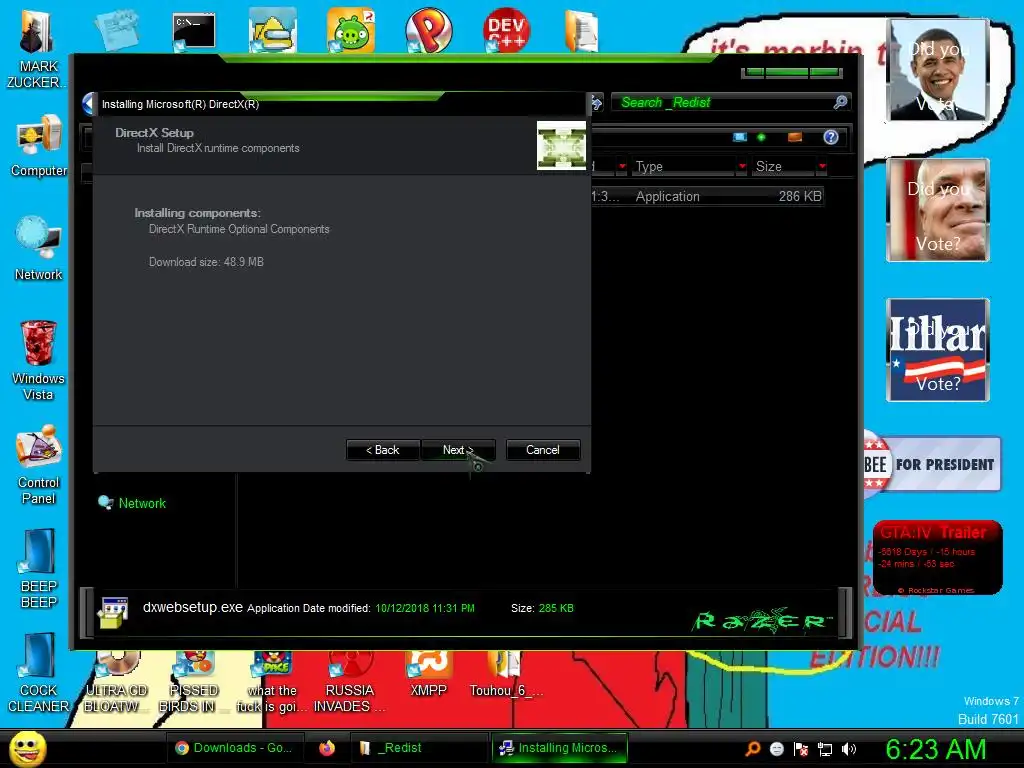This screenshot has height=768, width=1024.
Task: Select the PISSED BIRDS IN... desktop icon
Action: point(193,682)
